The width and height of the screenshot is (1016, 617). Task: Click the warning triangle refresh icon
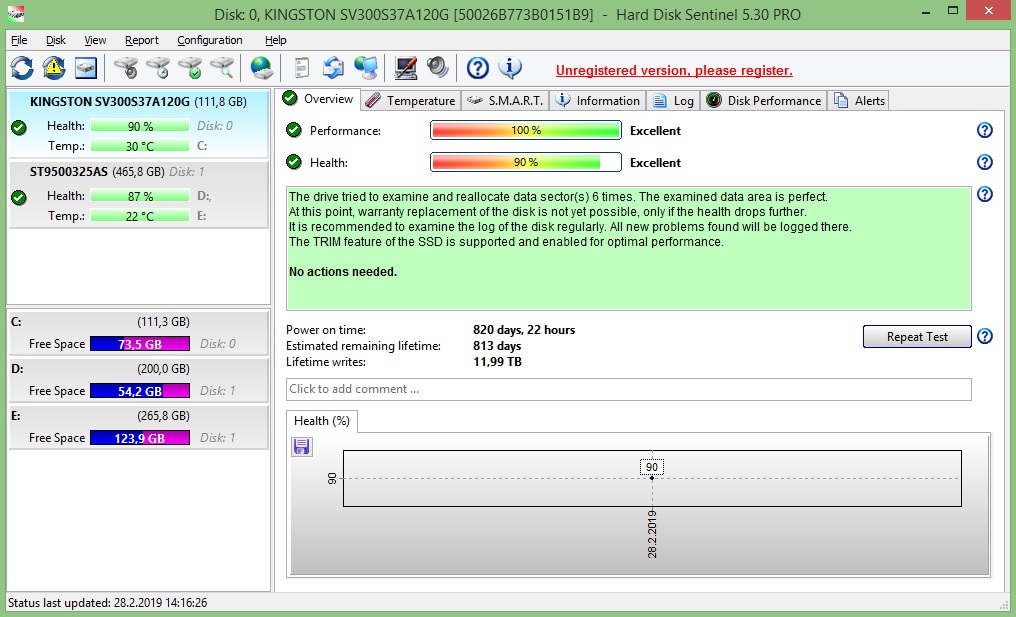point(54,68)
